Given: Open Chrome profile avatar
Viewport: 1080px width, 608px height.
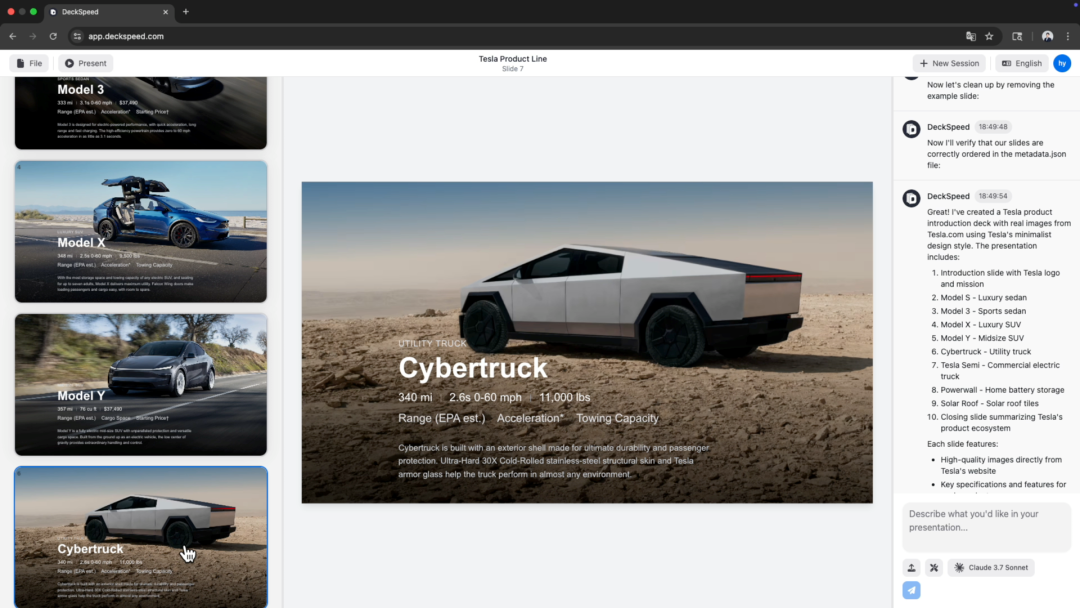Looking at the screenshot, I should click(x=1047, y=36).
